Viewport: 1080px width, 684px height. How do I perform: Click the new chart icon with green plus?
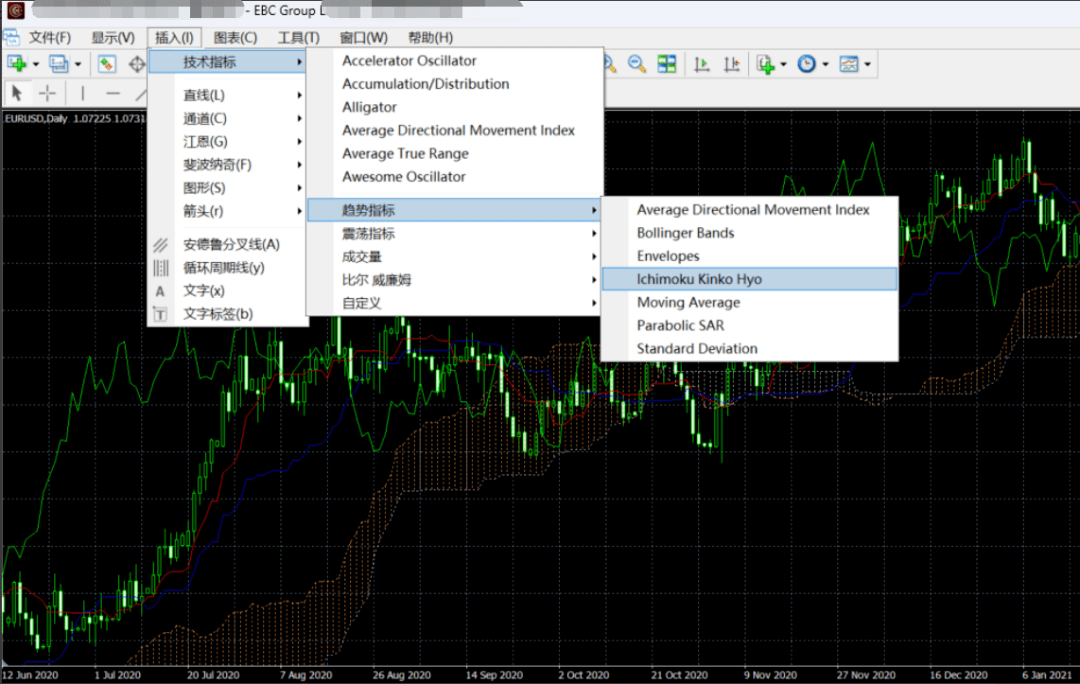click(17, 64)
